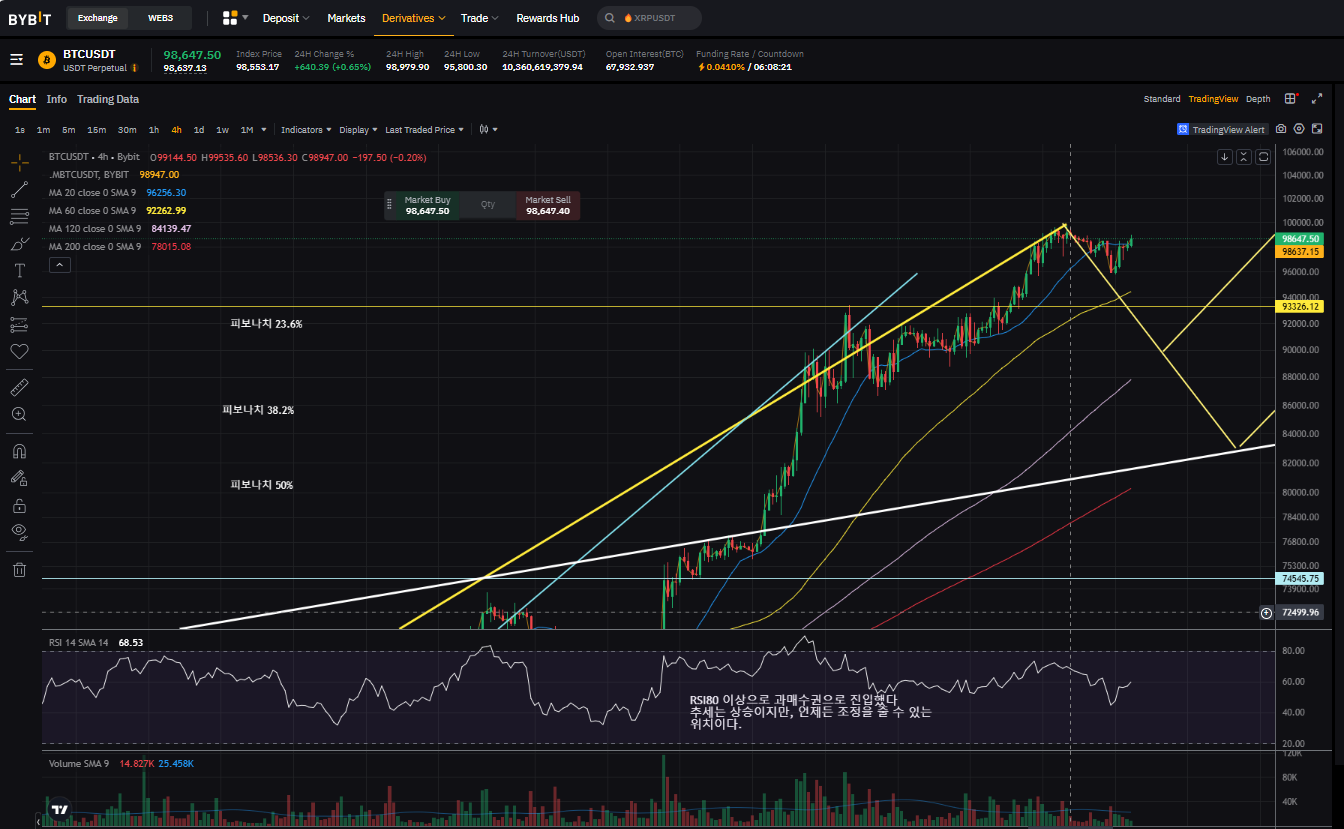Screen dimensions: 1344x829
Task: Click the Market Sell button
Action: coord(547,206)
